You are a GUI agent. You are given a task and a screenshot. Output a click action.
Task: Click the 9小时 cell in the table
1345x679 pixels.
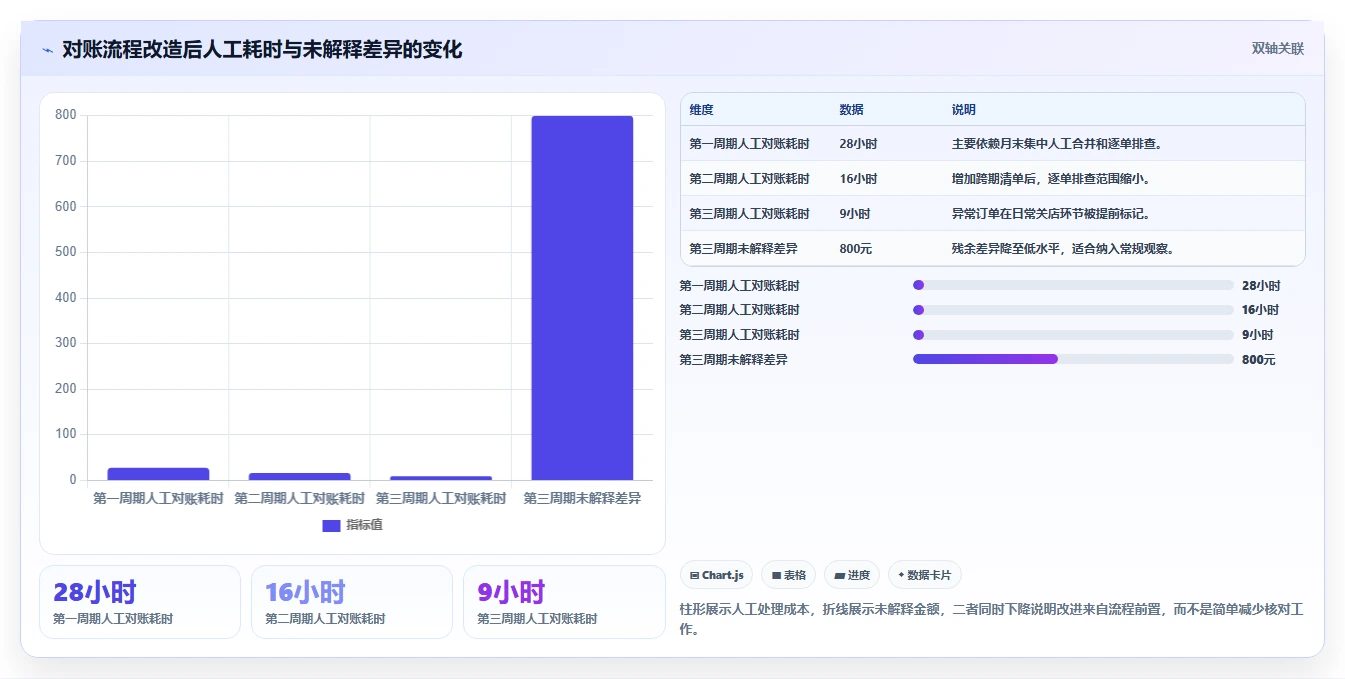[x=855, y=214]
